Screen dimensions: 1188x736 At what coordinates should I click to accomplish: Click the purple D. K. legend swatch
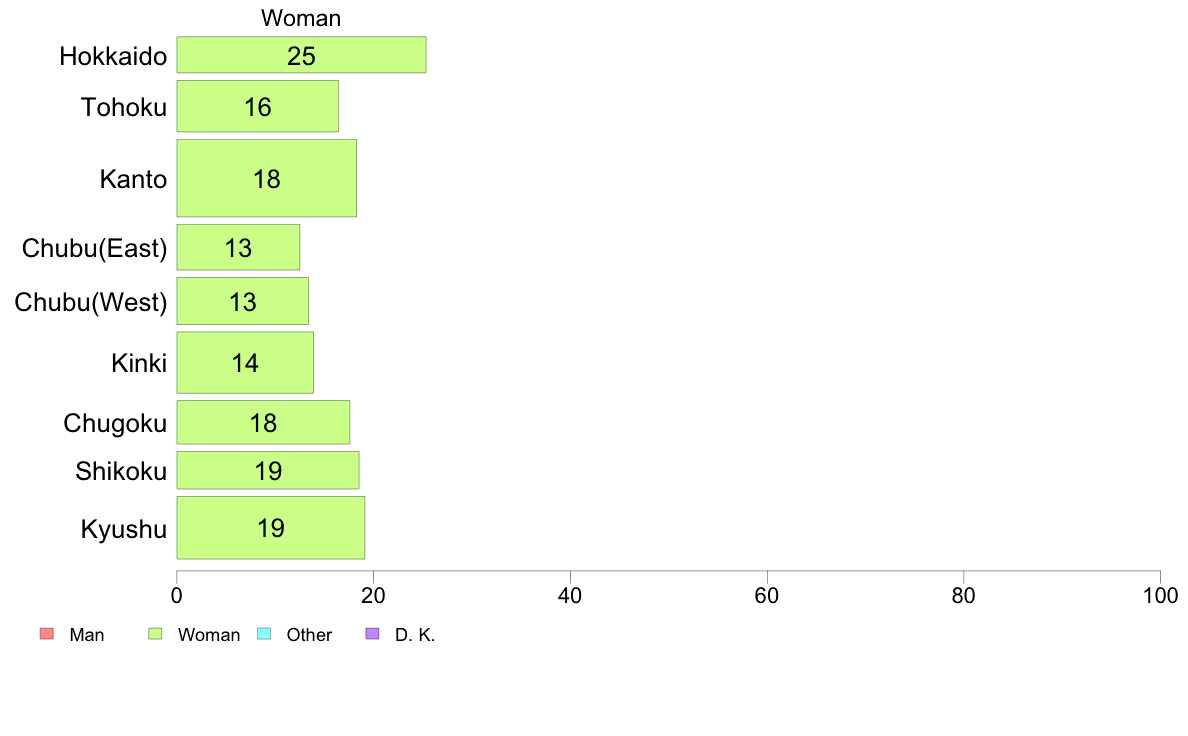372,634
